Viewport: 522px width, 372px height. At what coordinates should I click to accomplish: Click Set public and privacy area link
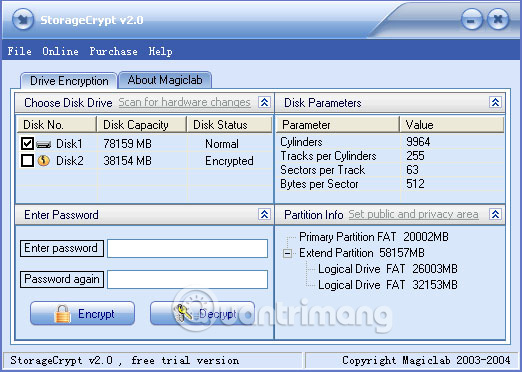click(413, 214)
